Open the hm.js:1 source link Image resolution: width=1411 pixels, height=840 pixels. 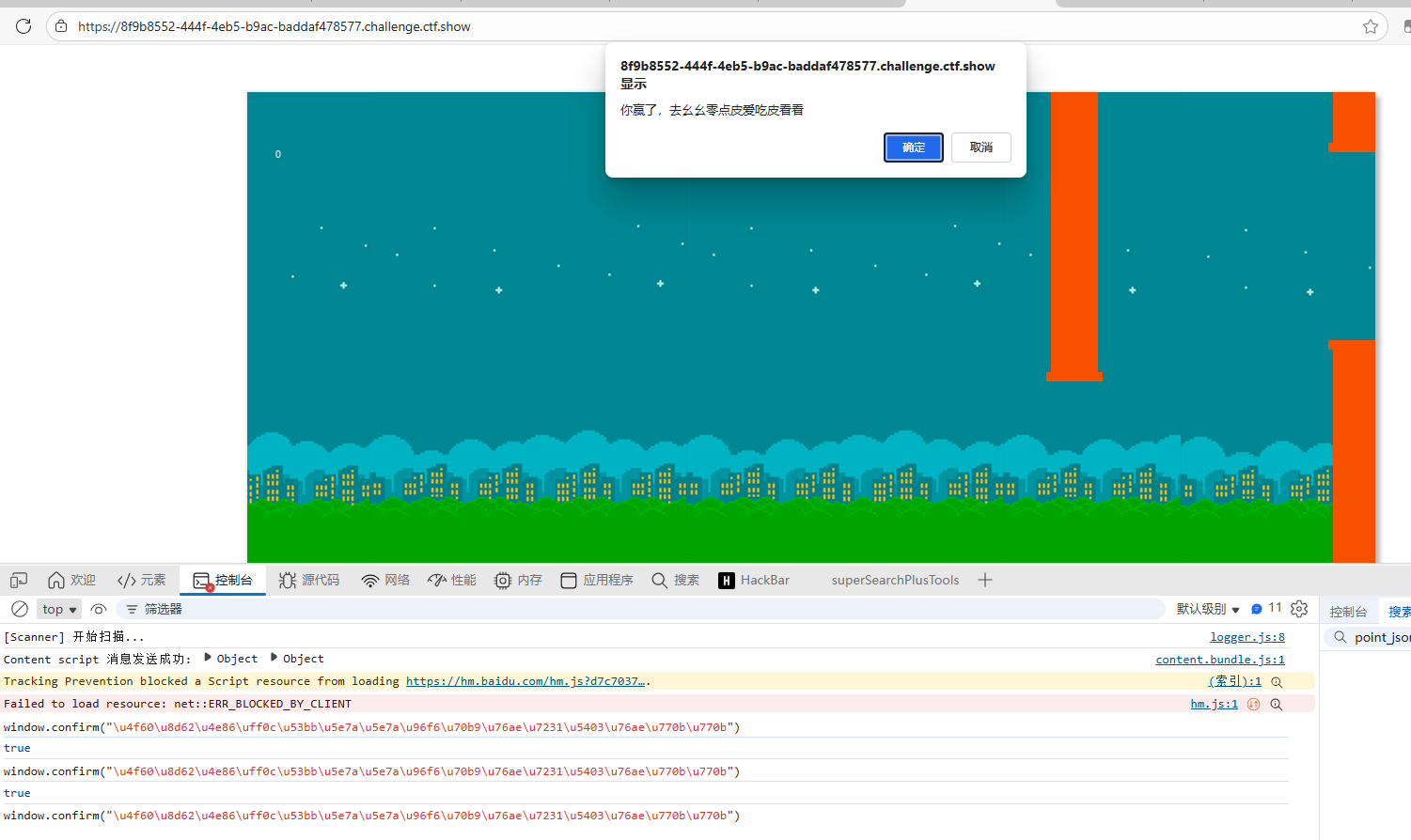(x=1214, y=704)
